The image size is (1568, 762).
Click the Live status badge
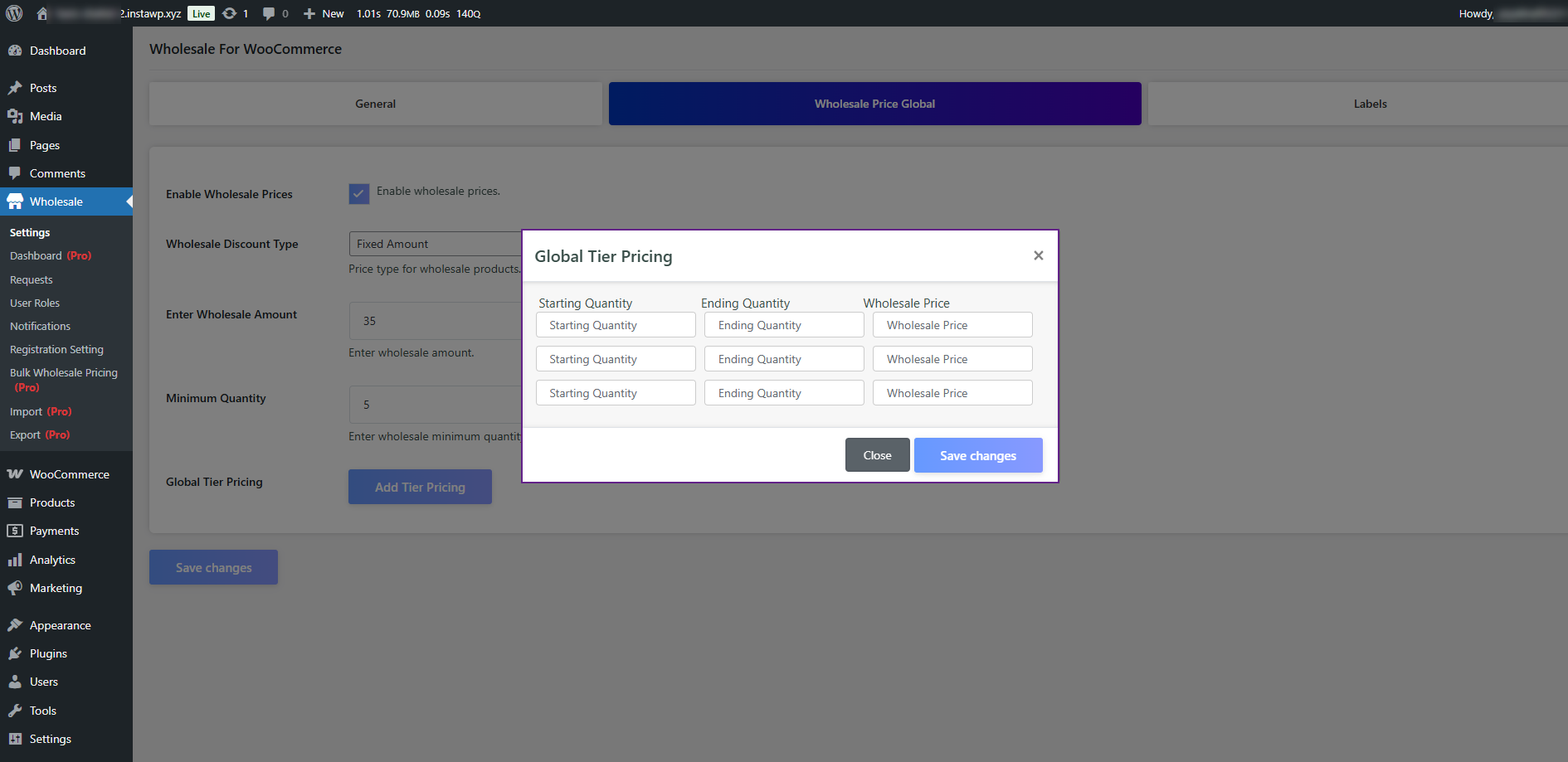point(201,13)
